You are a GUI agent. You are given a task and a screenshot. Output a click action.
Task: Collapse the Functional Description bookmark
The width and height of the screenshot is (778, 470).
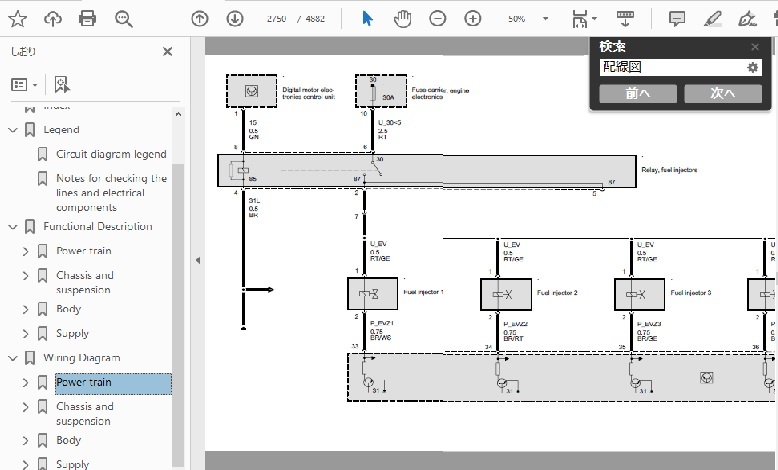13,227
